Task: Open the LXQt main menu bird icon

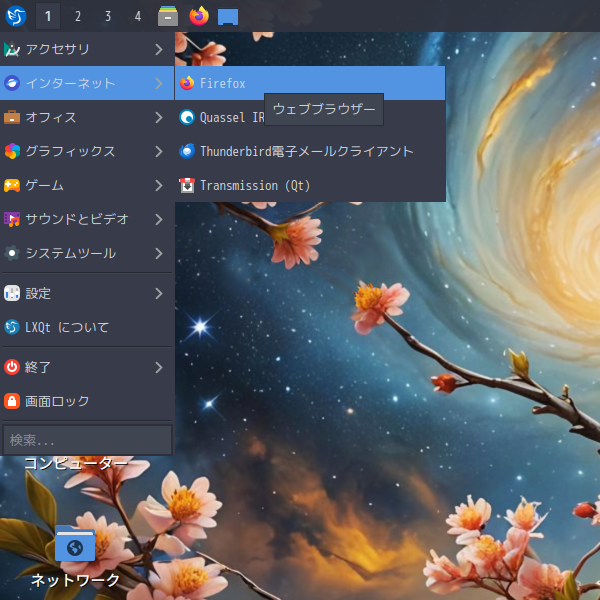Action: [x=16, y=16]
